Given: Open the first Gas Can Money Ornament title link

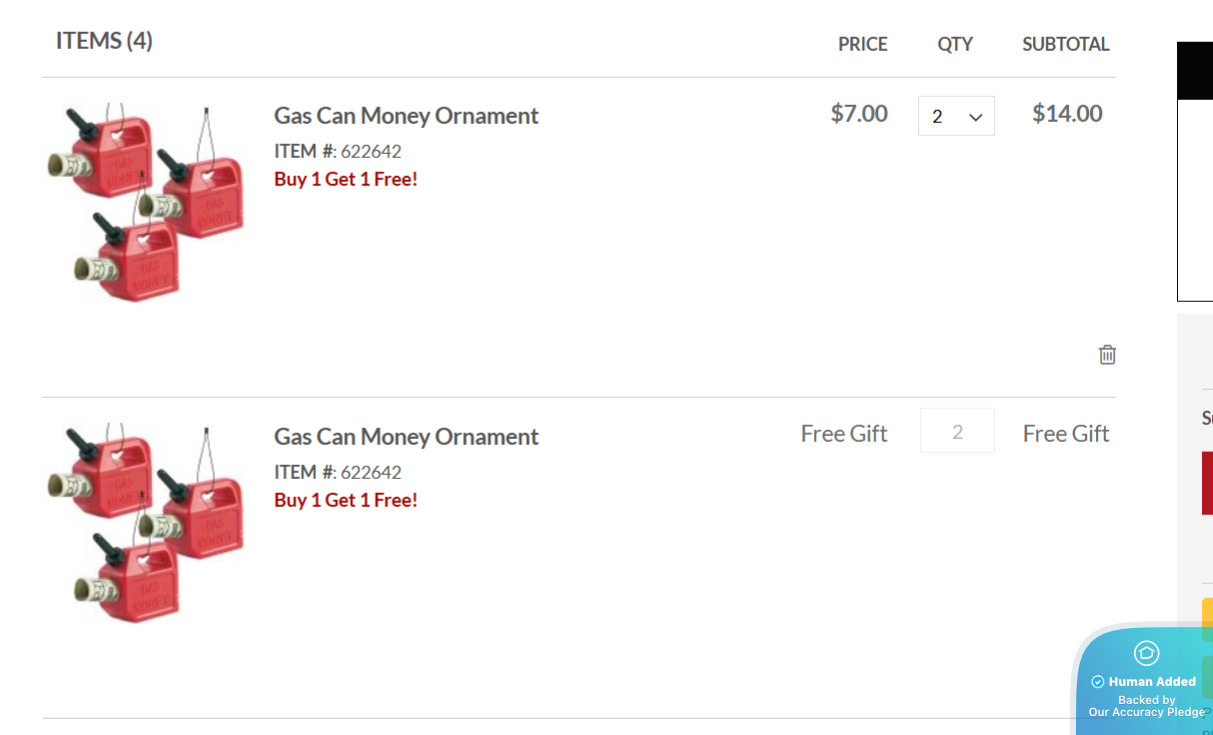Looking at the screenshot, I should click(x=406, y=115).
